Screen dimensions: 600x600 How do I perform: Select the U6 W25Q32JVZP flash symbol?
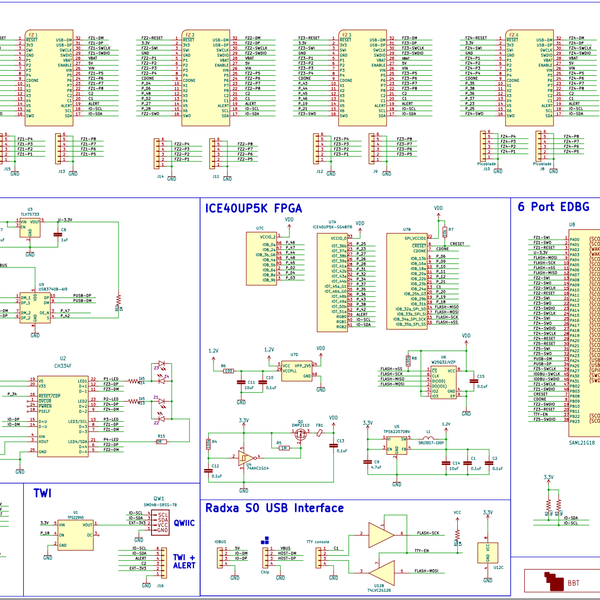pos(443,382)
